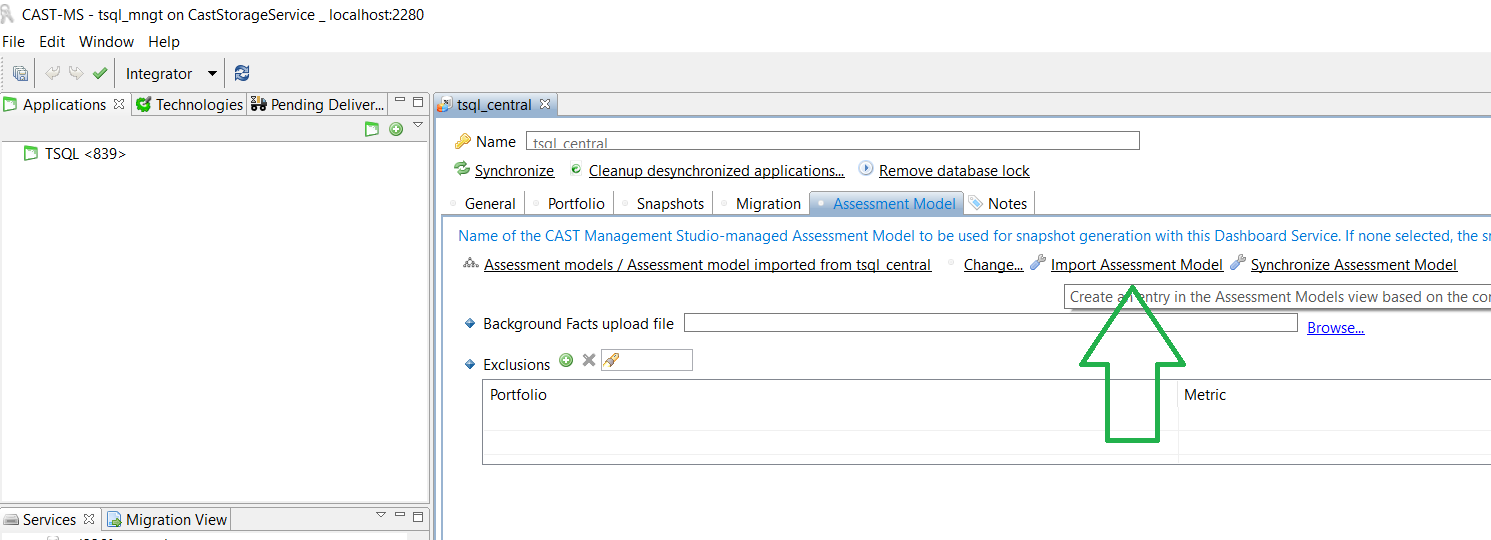Click the Save All toolbar icon
This screenshot has height=540, width=1491.
(20, 73)
